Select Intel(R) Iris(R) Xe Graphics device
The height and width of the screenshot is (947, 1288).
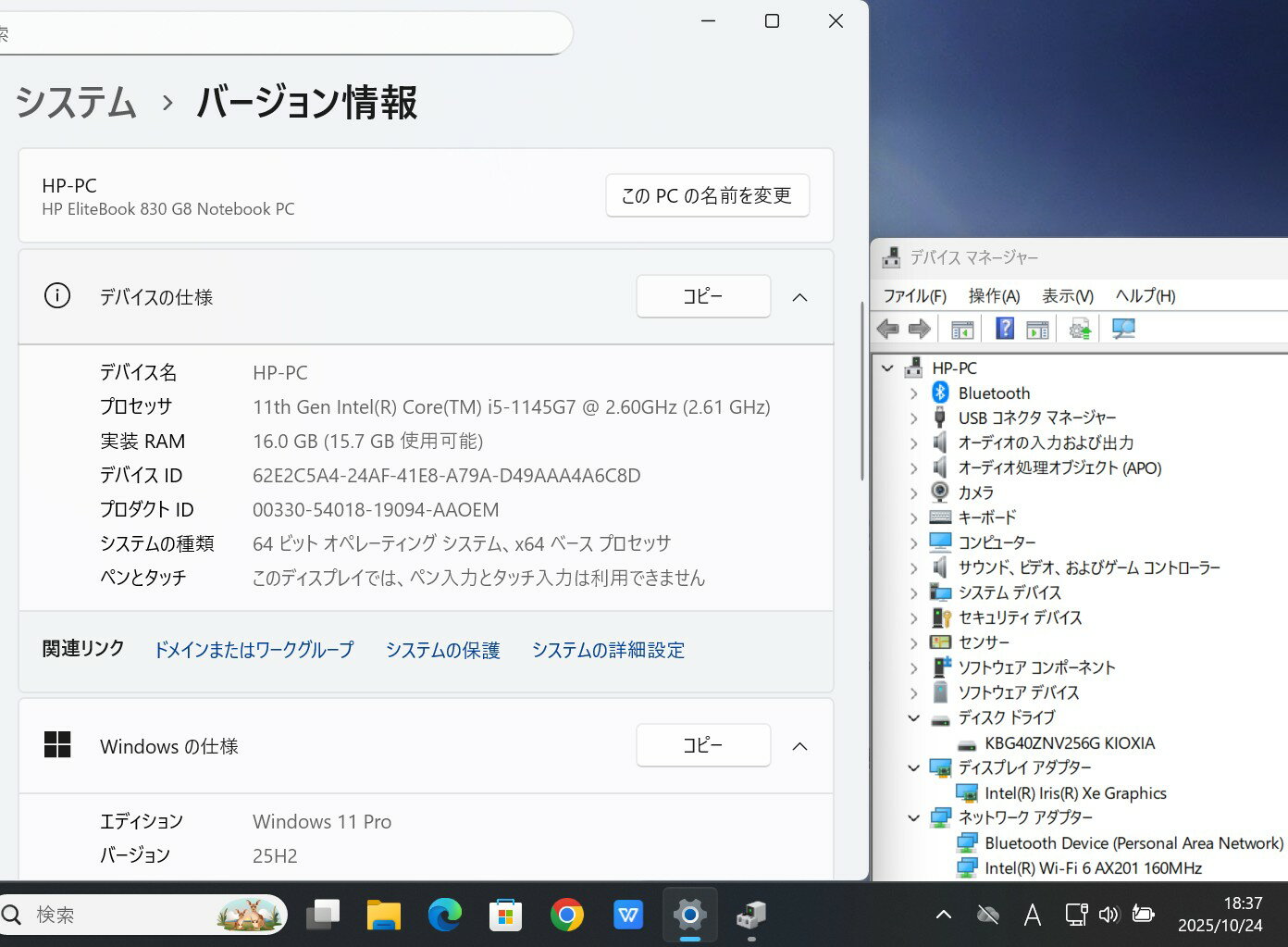point(1075,793)
